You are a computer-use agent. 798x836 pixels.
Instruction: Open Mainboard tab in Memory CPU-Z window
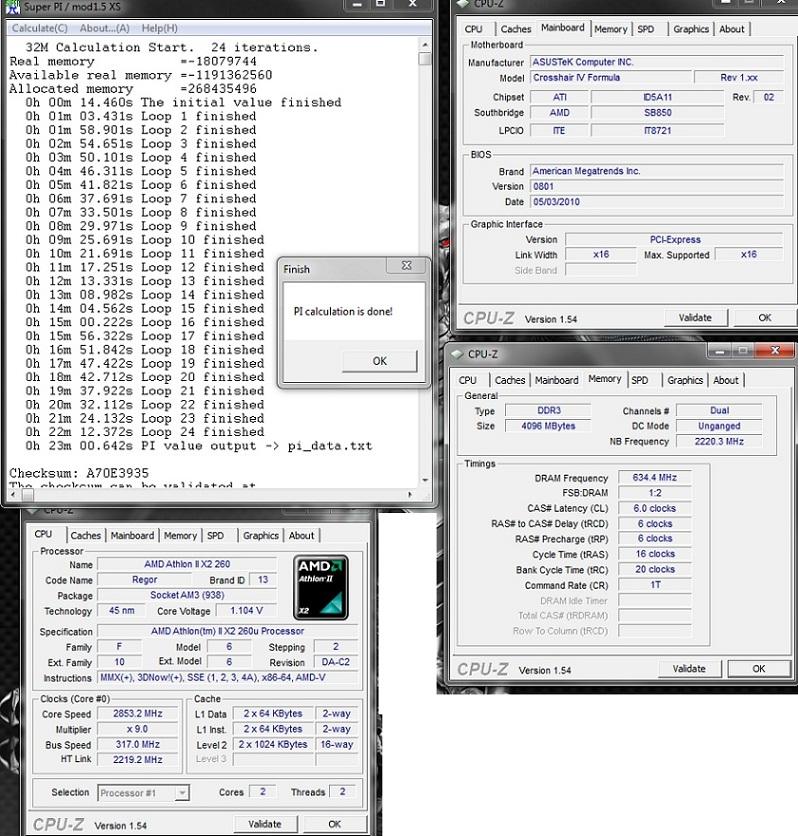[557, 380]
